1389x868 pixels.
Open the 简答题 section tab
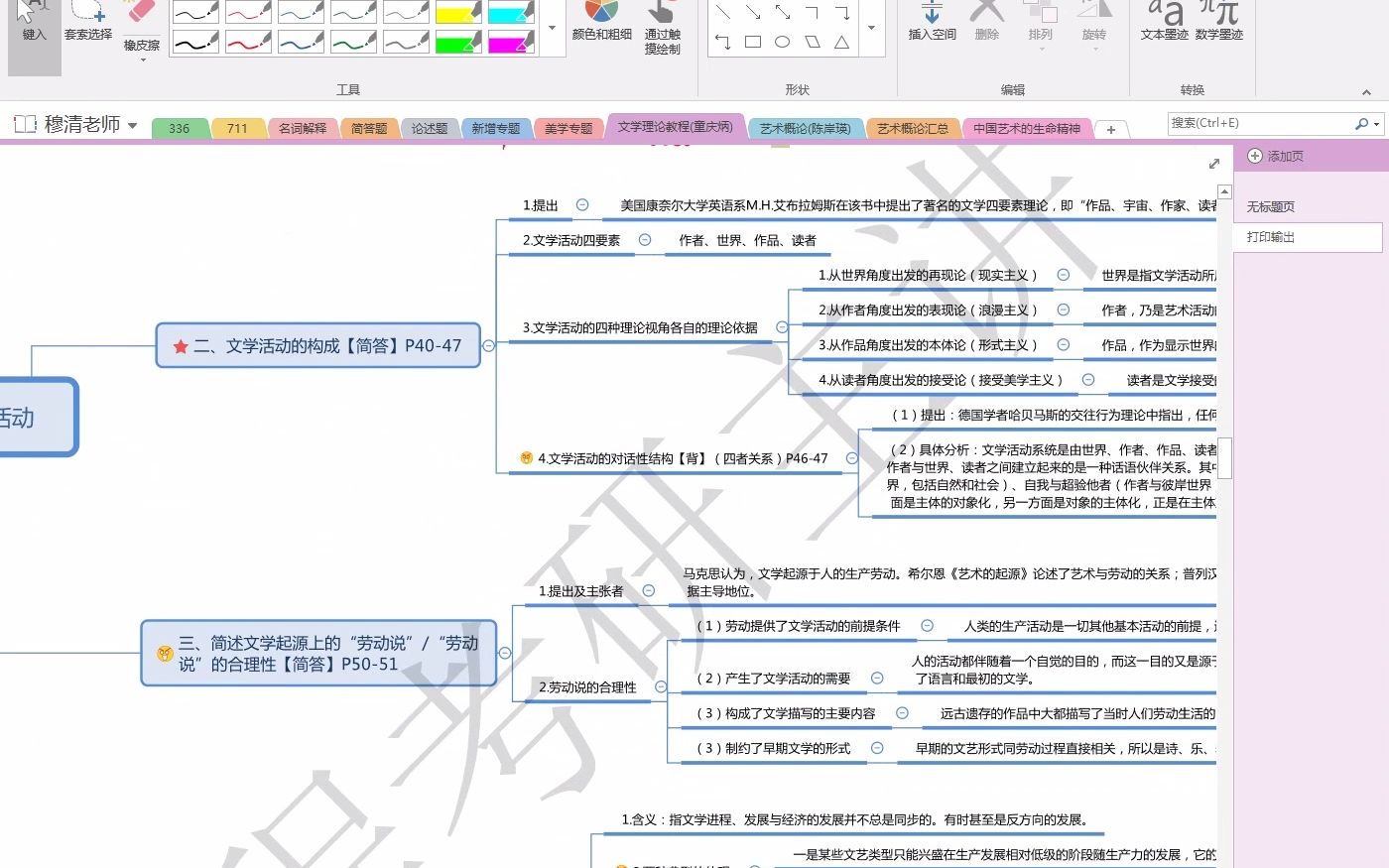point(369,128)
